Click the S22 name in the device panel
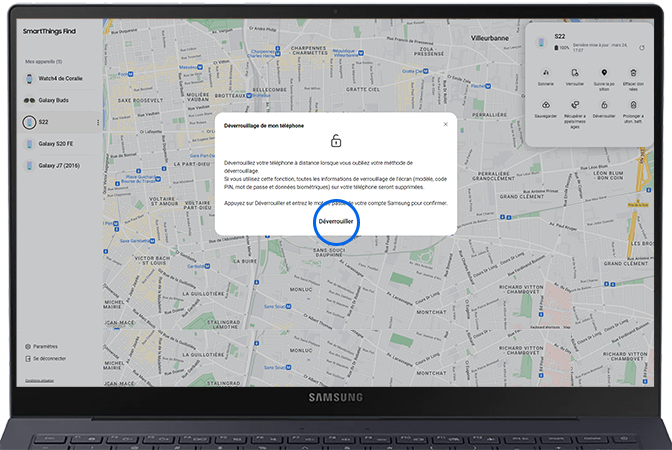Viewport: 672px width, 450px height. pyautogui.click(x=560, y=36)
